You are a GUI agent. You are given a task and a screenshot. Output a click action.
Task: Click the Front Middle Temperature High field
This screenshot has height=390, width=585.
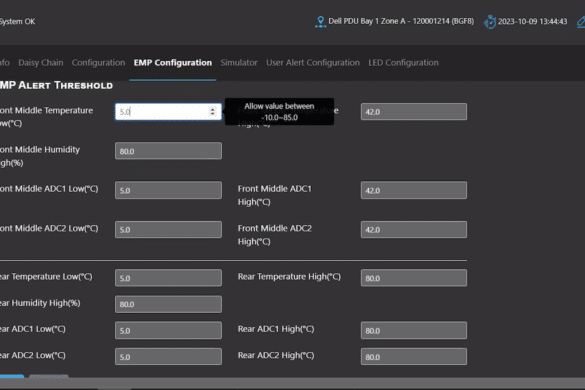coord(414,112)
